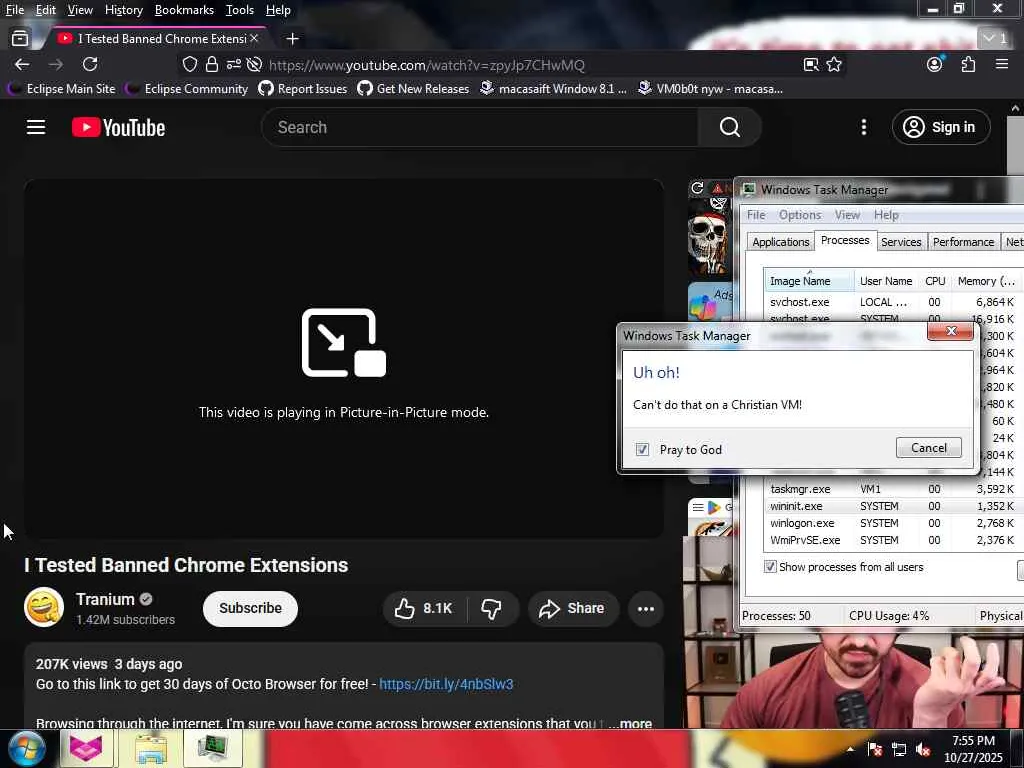Open the Report Issues bookmark
Image resolution: width=1024 pixels, height=768 pixels.
(x=303, y=89)
